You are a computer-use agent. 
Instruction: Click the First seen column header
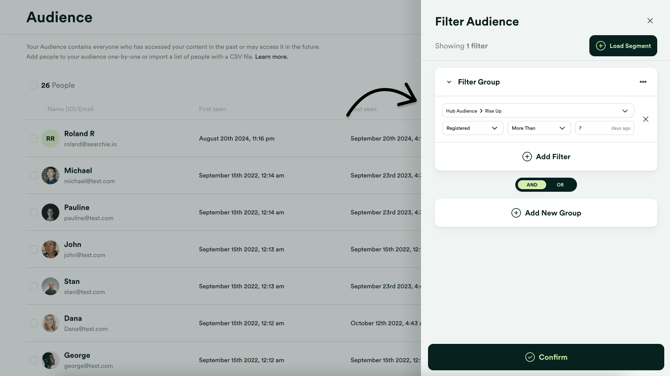tap(212, 109)
